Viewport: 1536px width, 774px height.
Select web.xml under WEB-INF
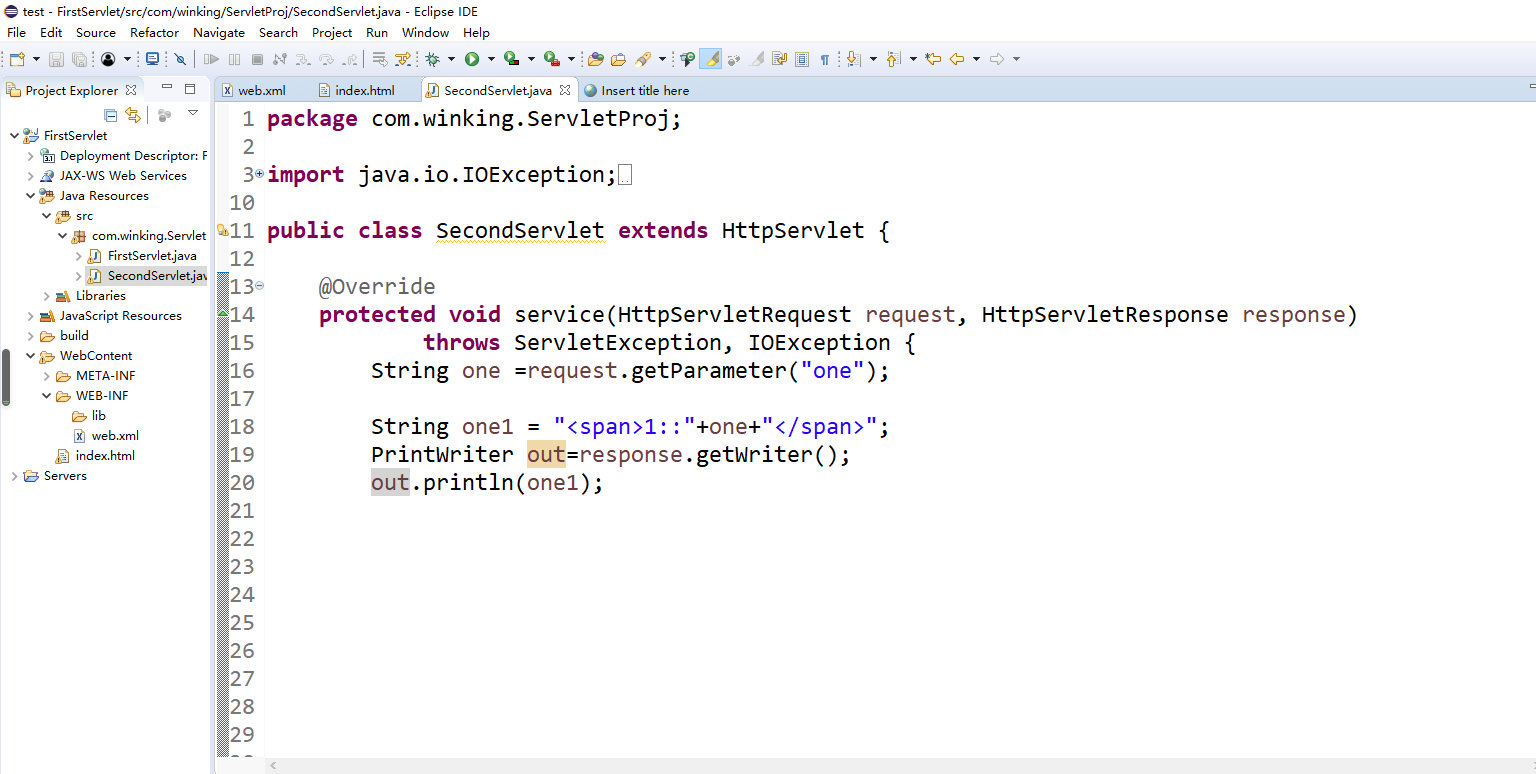click(115, 436)
